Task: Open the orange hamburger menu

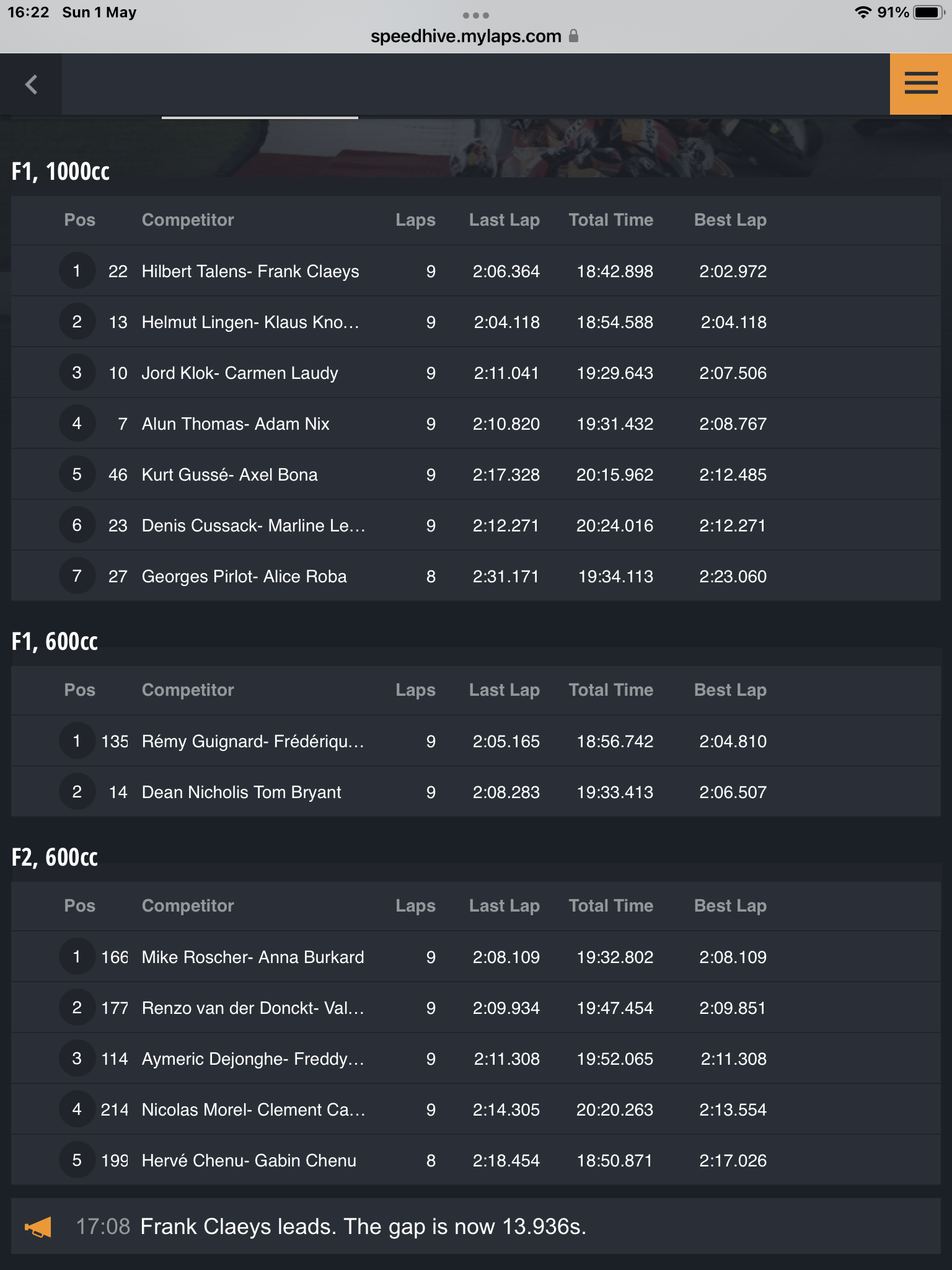Action: point(920,84)
